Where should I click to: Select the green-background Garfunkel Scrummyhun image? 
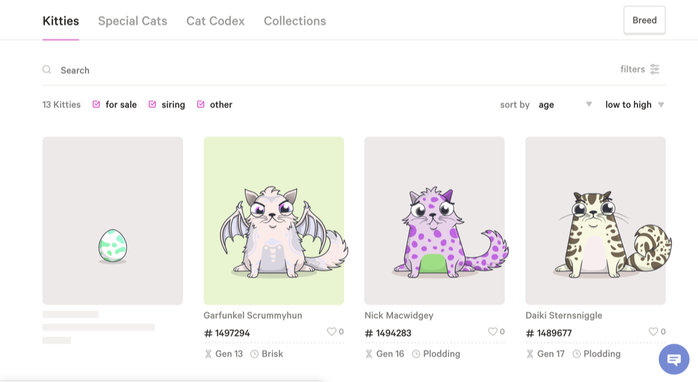274,221
